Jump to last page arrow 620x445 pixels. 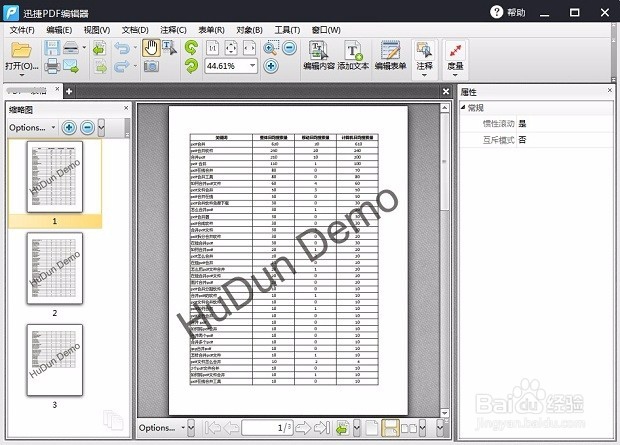322,428
